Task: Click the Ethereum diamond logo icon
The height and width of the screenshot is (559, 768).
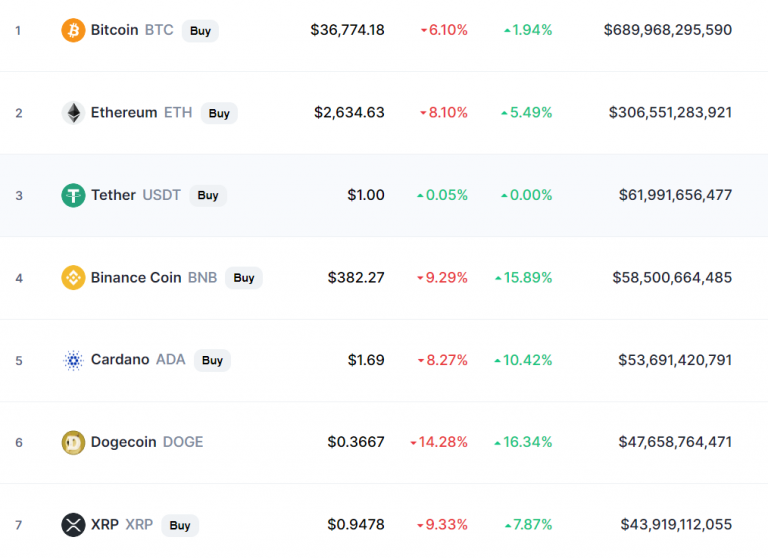Action: pos(73,113)
